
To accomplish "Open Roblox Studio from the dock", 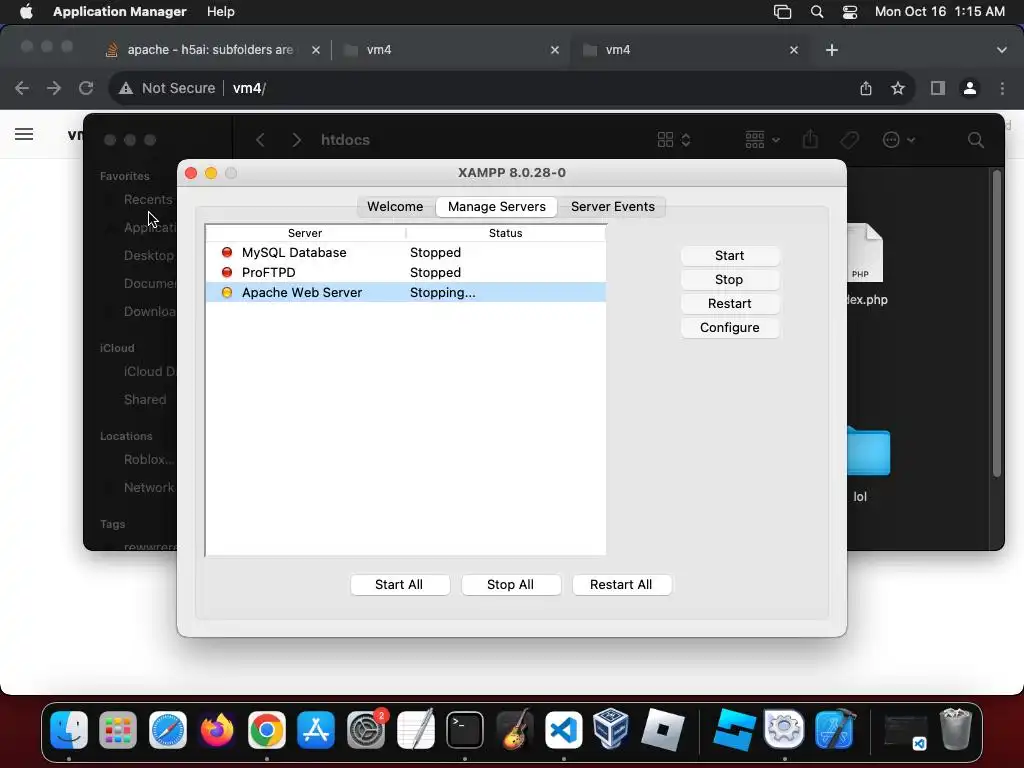I will point(735,729).
